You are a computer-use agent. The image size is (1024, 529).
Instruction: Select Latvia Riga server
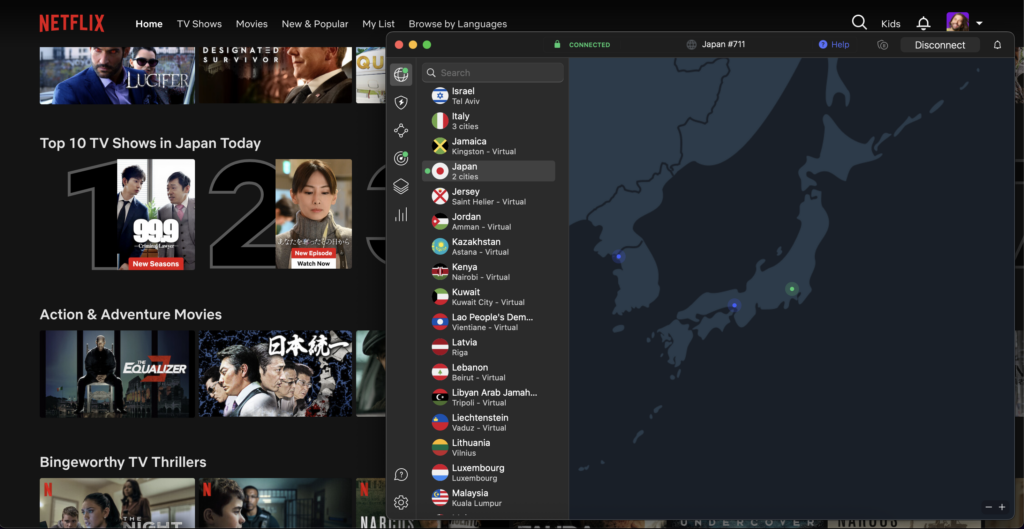[x=488, y=347]
